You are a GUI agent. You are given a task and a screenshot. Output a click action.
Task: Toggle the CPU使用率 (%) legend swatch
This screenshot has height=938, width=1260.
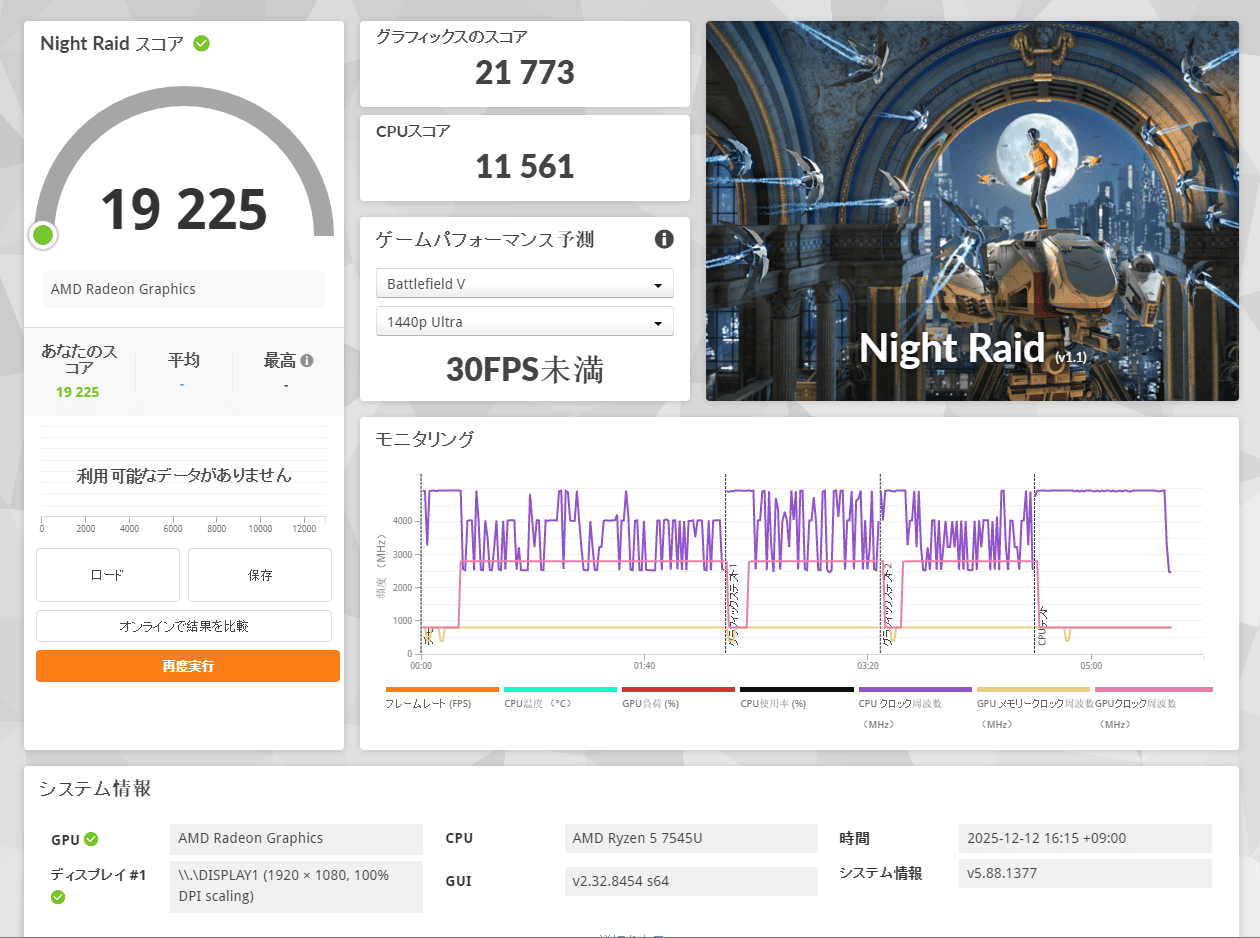click(x=796, y=690)
